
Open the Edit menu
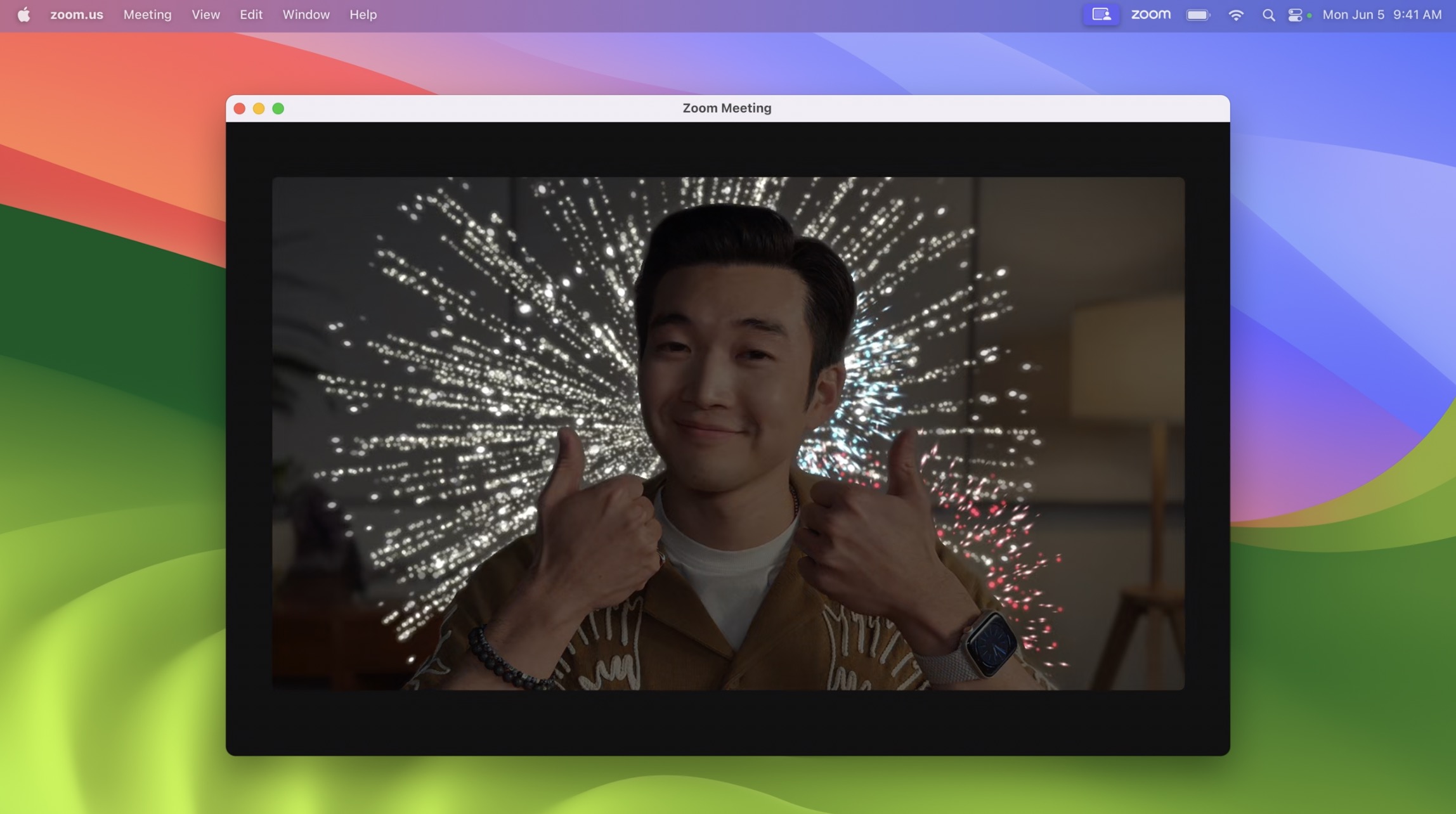point(251,15)
